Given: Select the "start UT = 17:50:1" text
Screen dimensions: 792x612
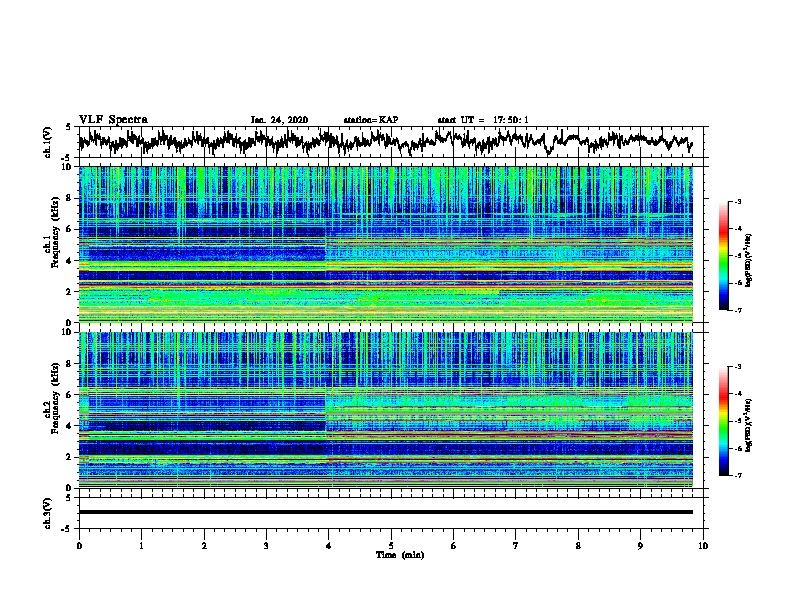Looking at the screenshot, I should (483, 120).
